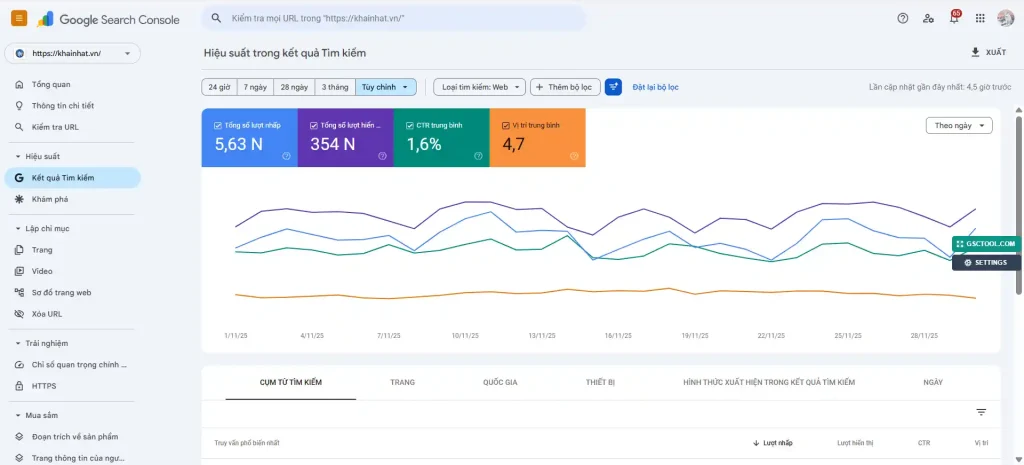Open the users and permissions icon
Image resolution: width=1024 pixels, height=465 pixels.
[928, 18]
